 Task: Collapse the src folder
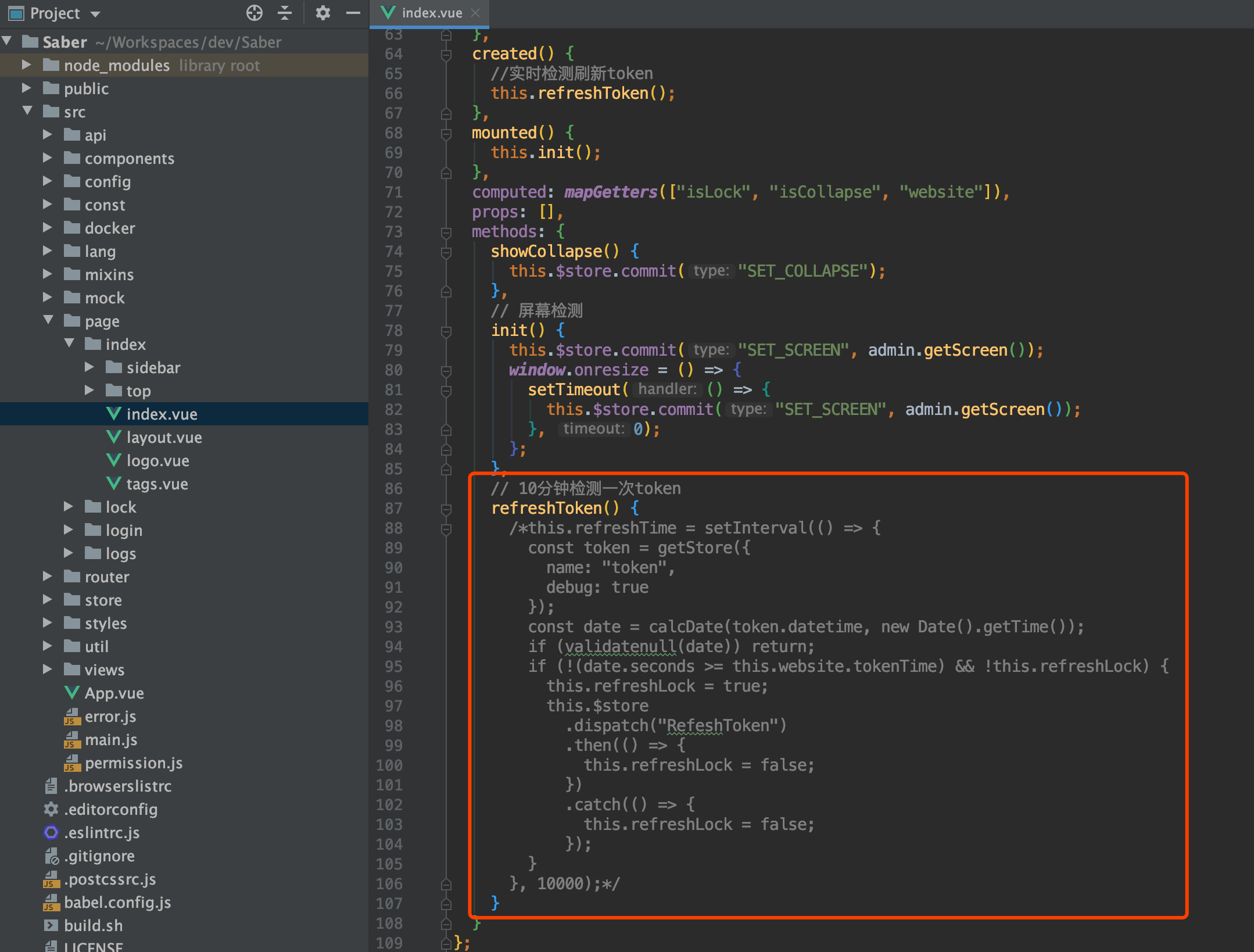(27, 111)
